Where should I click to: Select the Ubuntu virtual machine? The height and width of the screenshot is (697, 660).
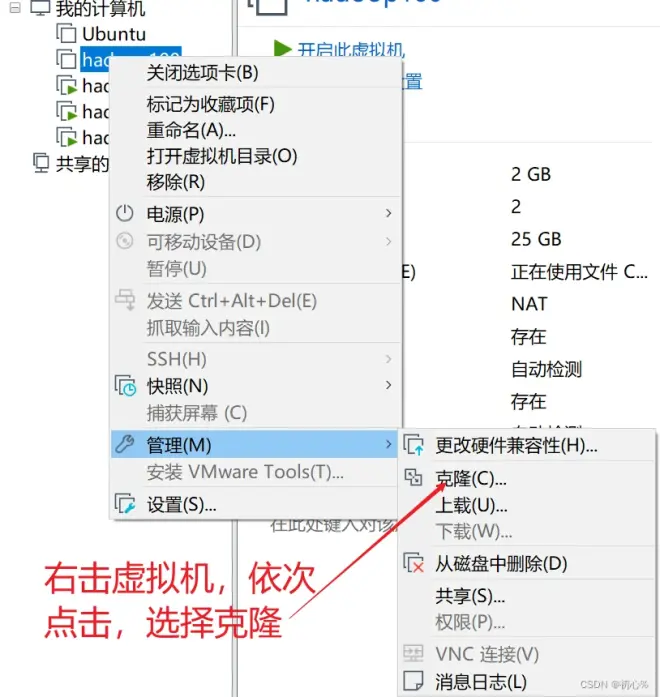(113, 34)
